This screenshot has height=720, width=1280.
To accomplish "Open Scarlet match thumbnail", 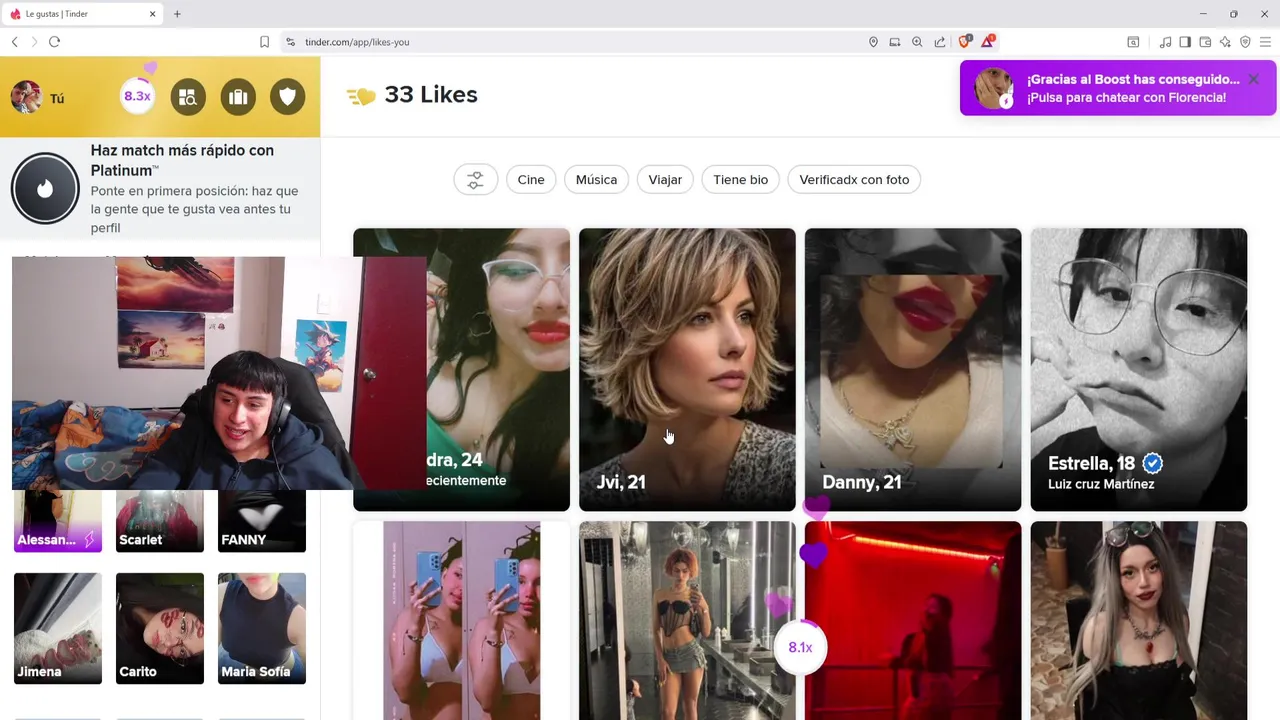I will click(160, 521).
